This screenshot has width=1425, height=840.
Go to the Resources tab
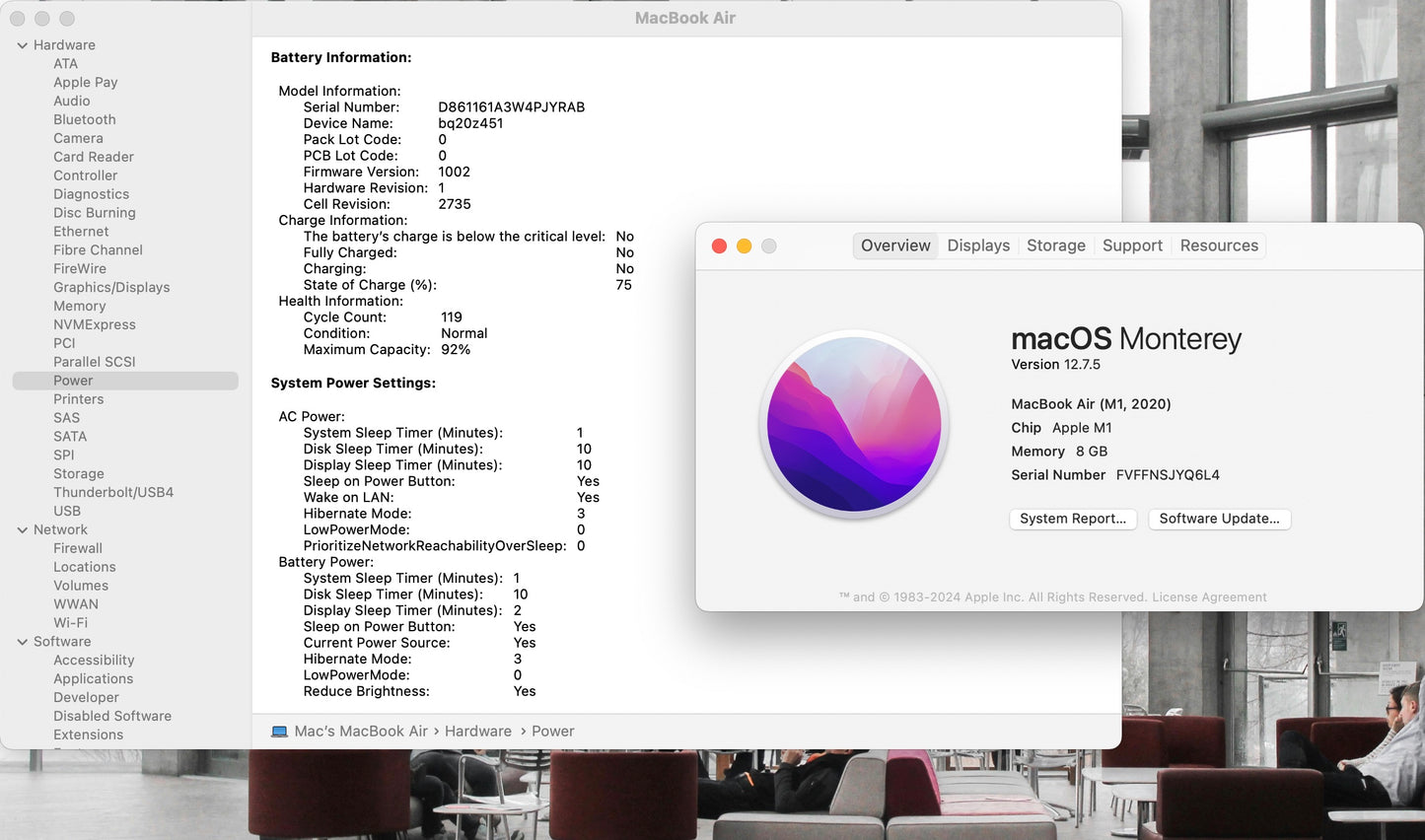point(1219,245)
